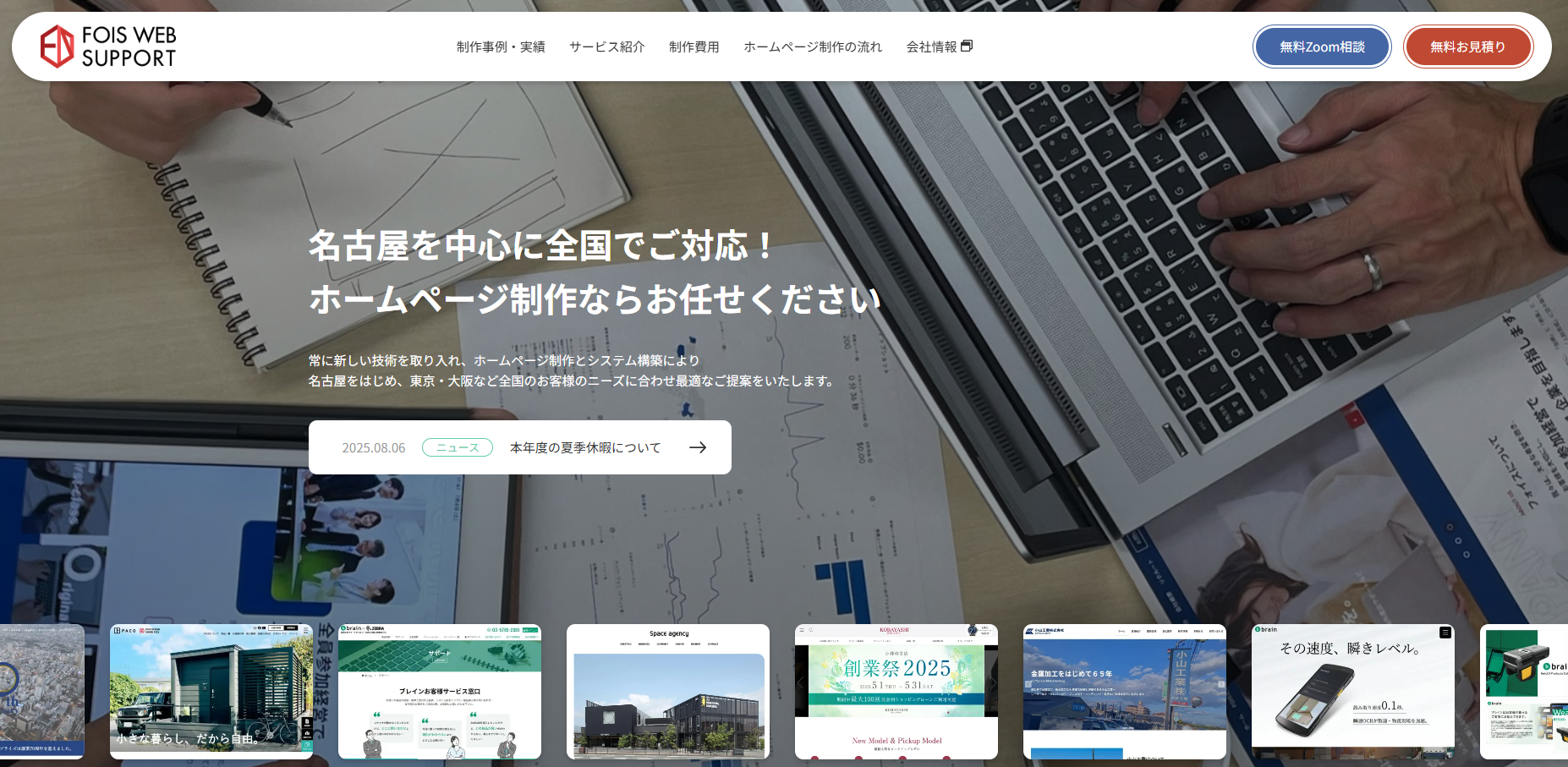Viewport: 1568px width, 767px height.
Task: Select ホームページ制作の流れ in the navigation
Action: pos(812,47)
